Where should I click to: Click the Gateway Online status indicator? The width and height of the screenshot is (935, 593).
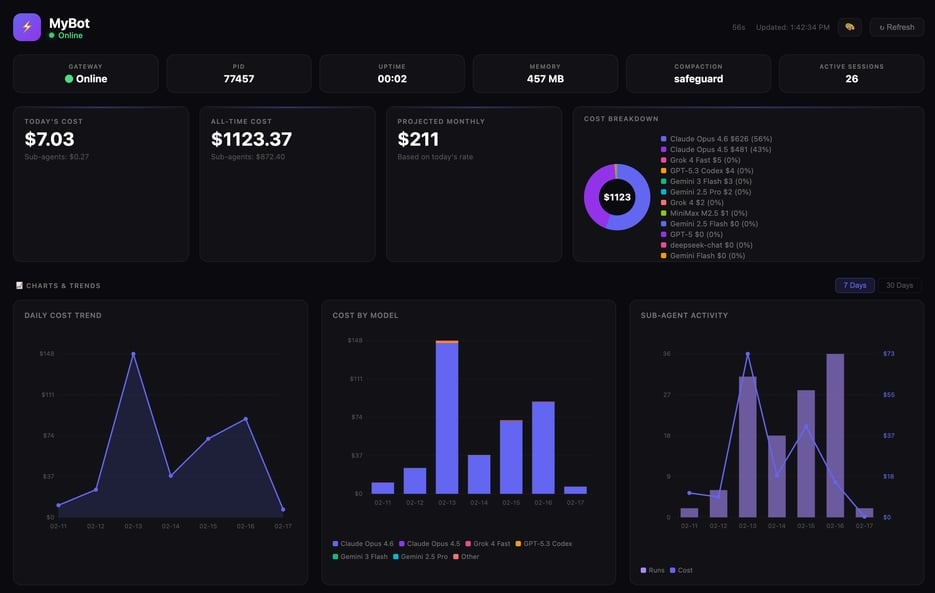tap(69, 79)
